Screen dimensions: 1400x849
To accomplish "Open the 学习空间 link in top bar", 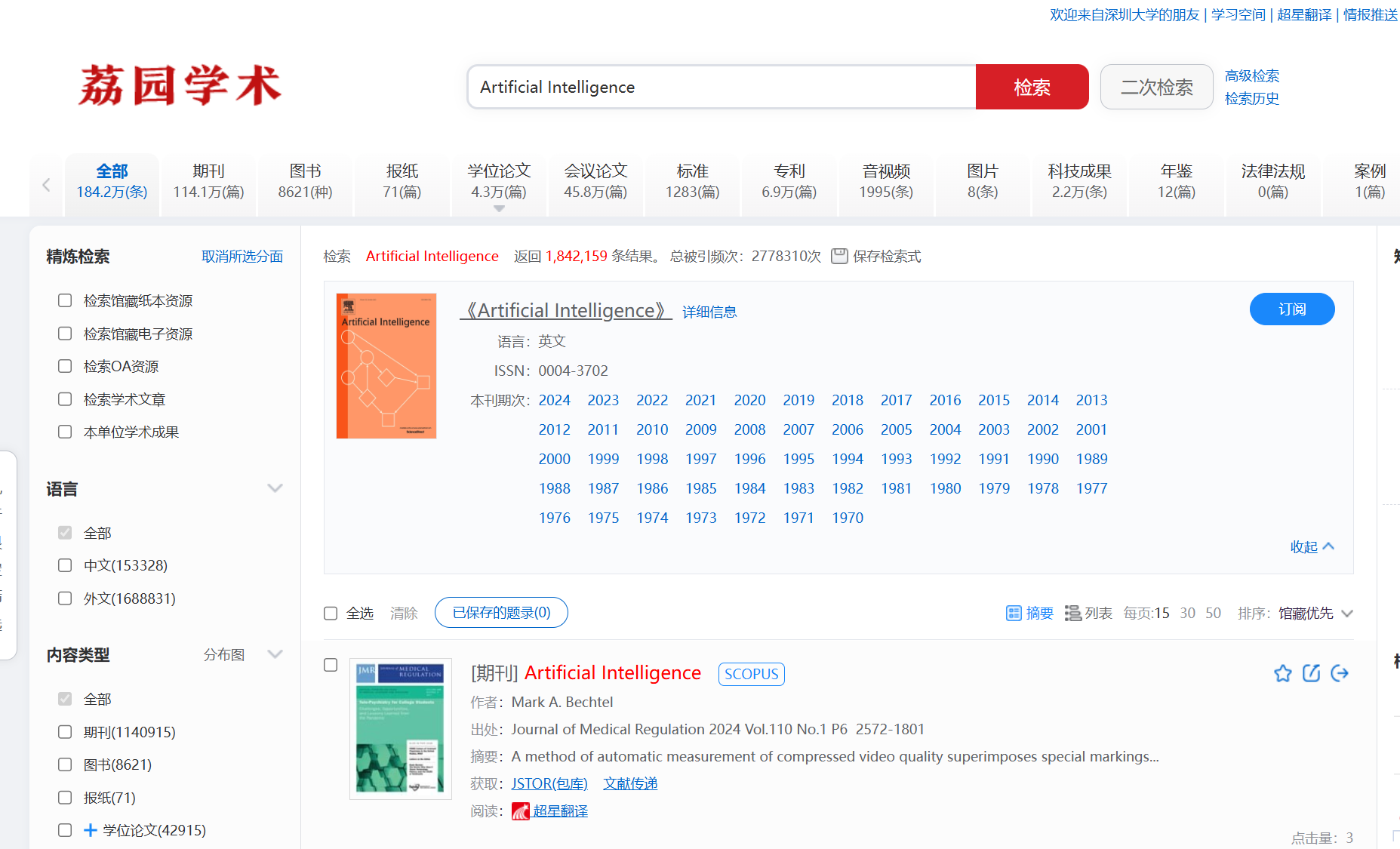I will [1238, 14].
